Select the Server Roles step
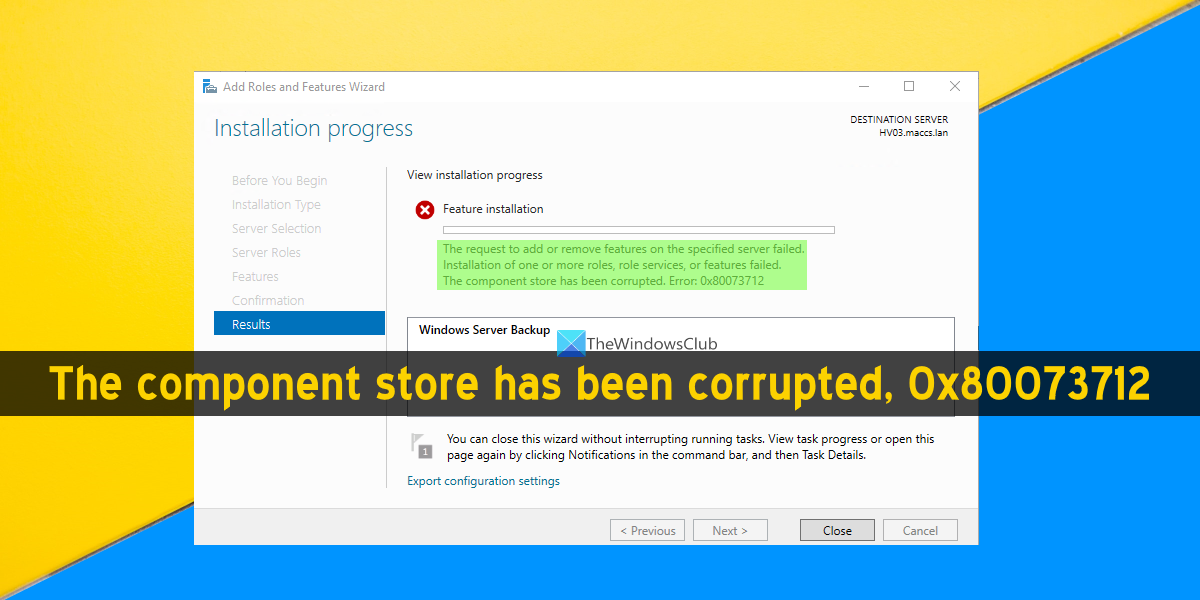The image size is (1200, 600). tap(266, 253)
